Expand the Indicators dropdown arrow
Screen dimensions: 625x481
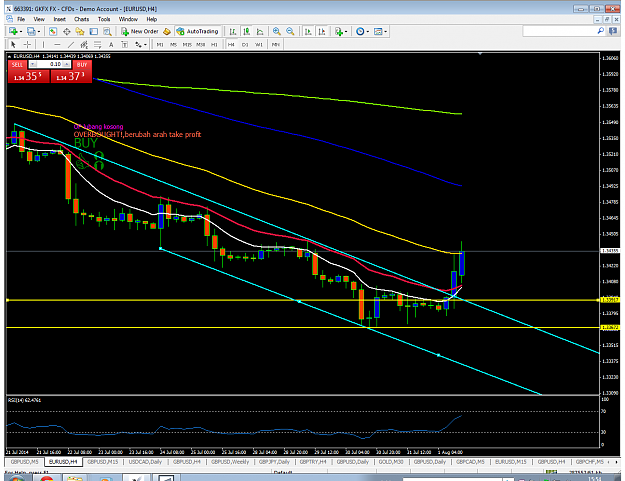click(x=346, y=31)
